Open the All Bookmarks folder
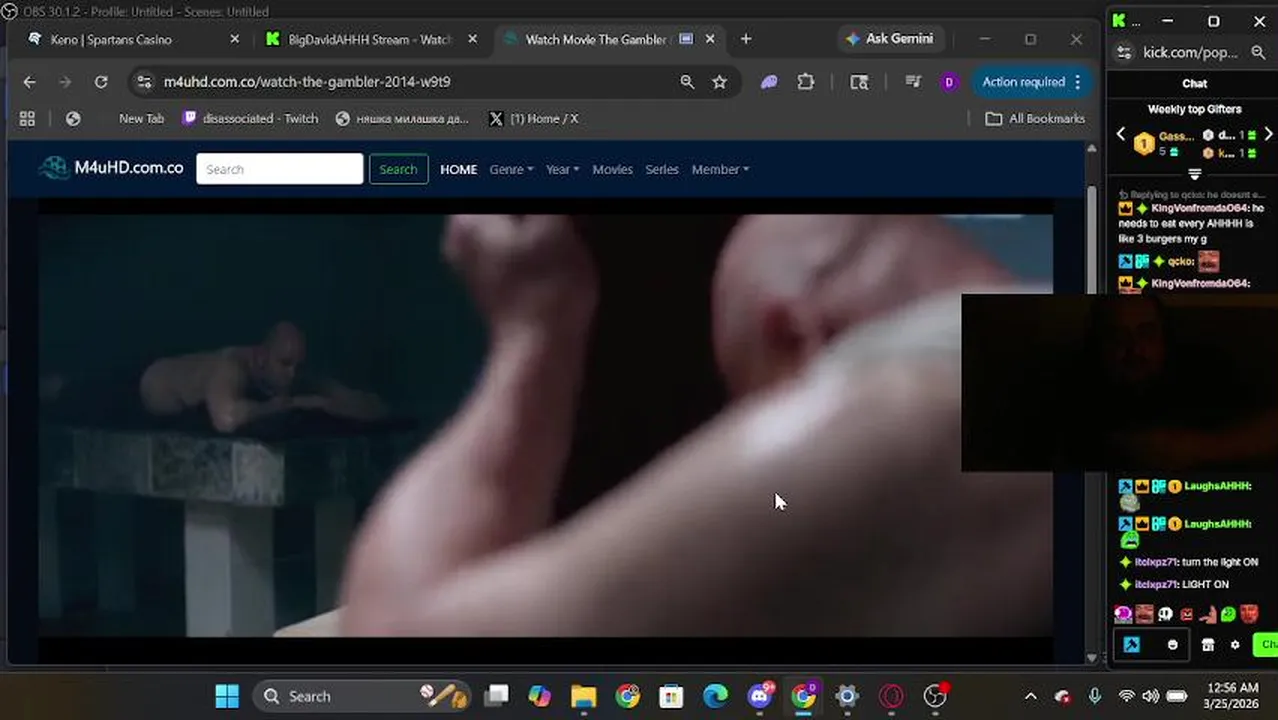Image resolution: width=1278 pixels, height=720 pixels. (1035, 118)
